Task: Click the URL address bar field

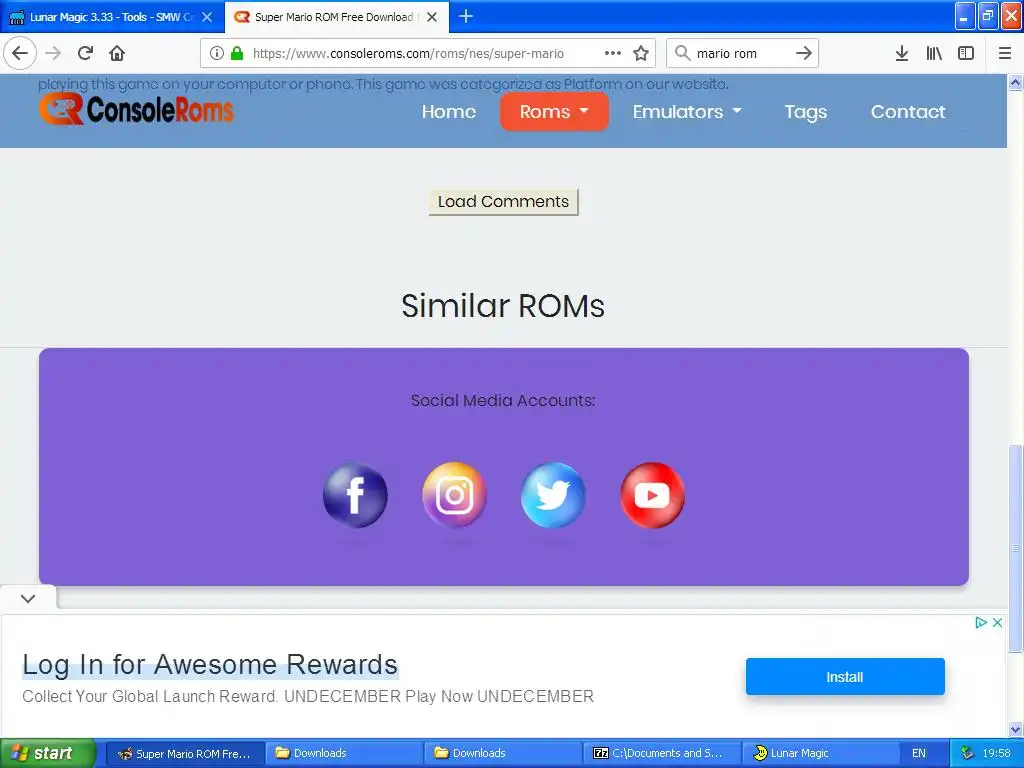Action: pyautogui.click(x=428, y=53)
